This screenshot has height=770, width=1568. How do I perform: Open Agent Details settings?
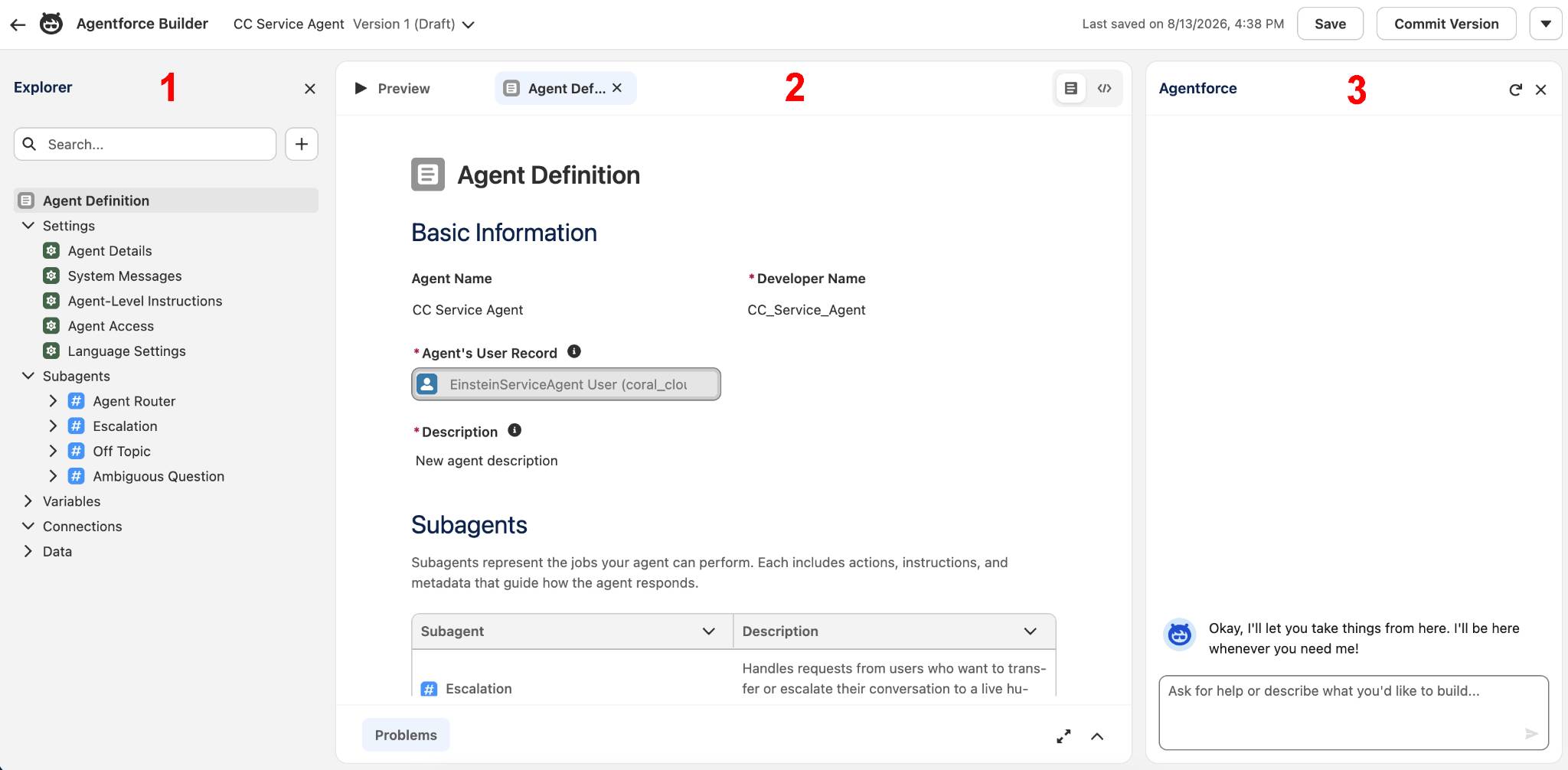tap(109, 251)
